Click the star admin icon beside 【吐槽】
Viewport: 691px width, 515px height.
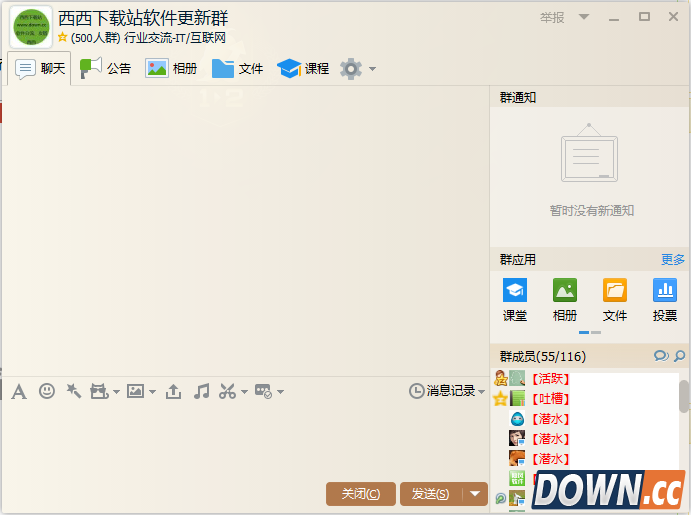[x=500, y=399]
